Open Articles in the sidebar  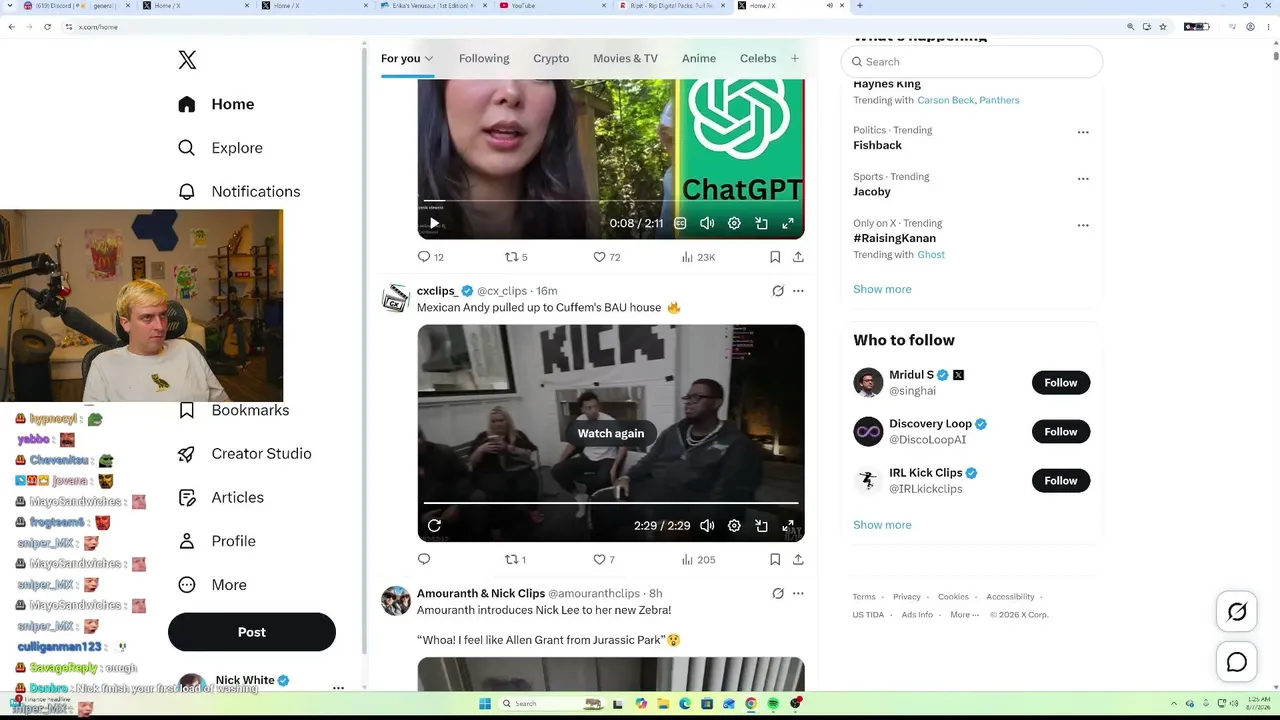pyautogui.click(x=221, y=497)
